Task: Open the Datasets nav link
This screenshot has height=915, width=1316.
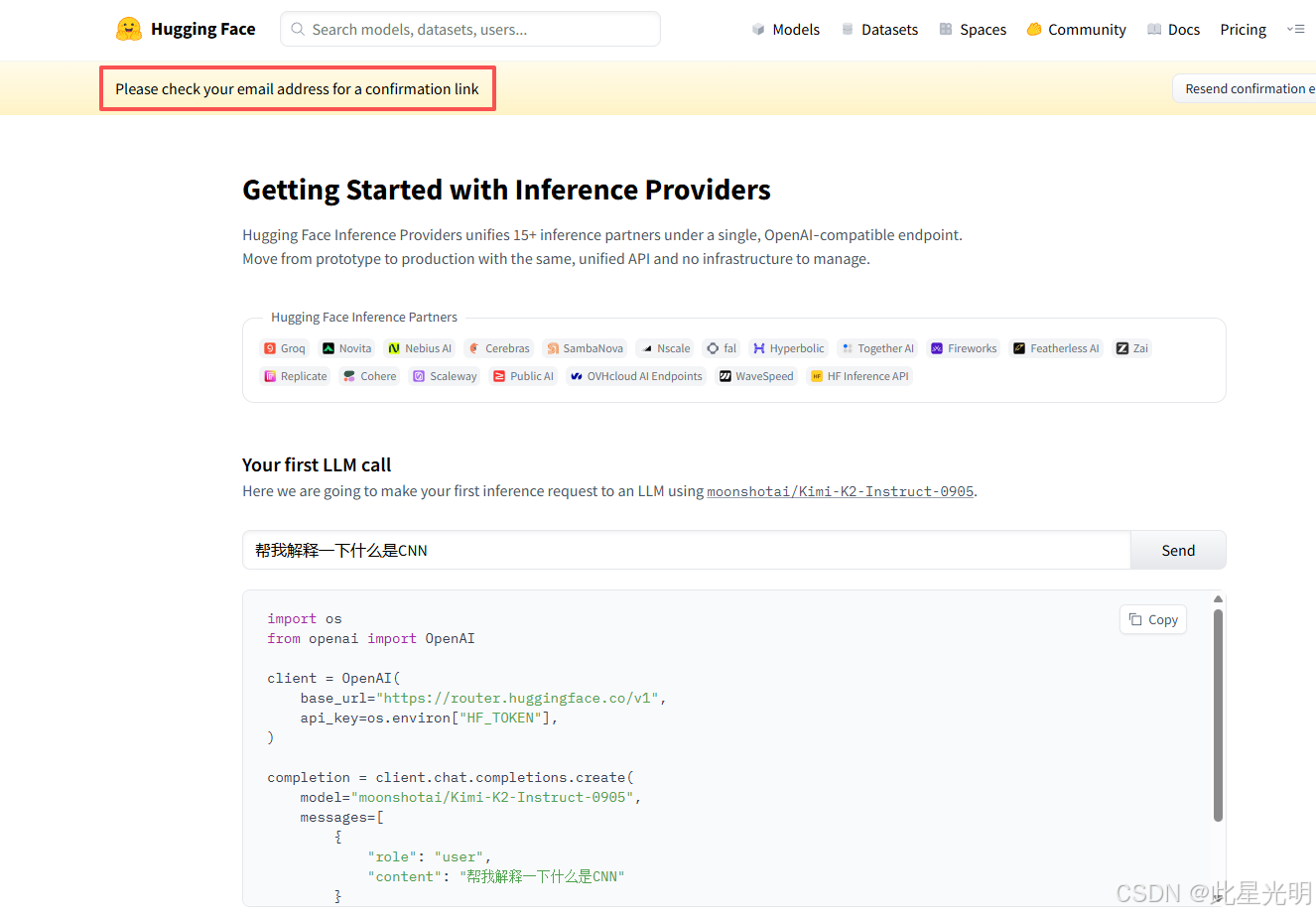Action: pyautogui.click(x=889, y=30)
